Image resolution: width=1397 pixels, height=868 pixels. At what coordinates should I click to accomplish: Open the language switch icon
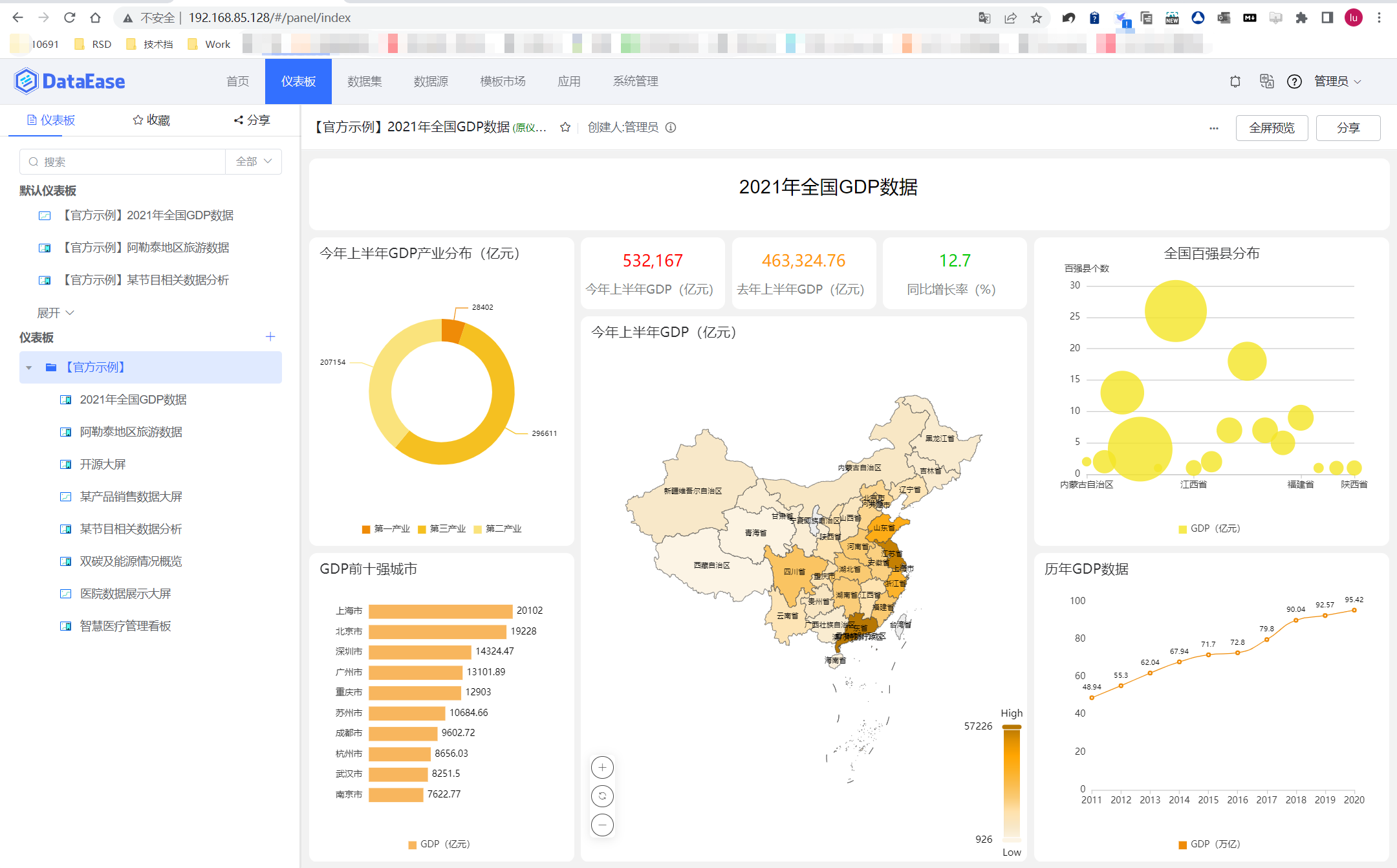[1266, 81]
